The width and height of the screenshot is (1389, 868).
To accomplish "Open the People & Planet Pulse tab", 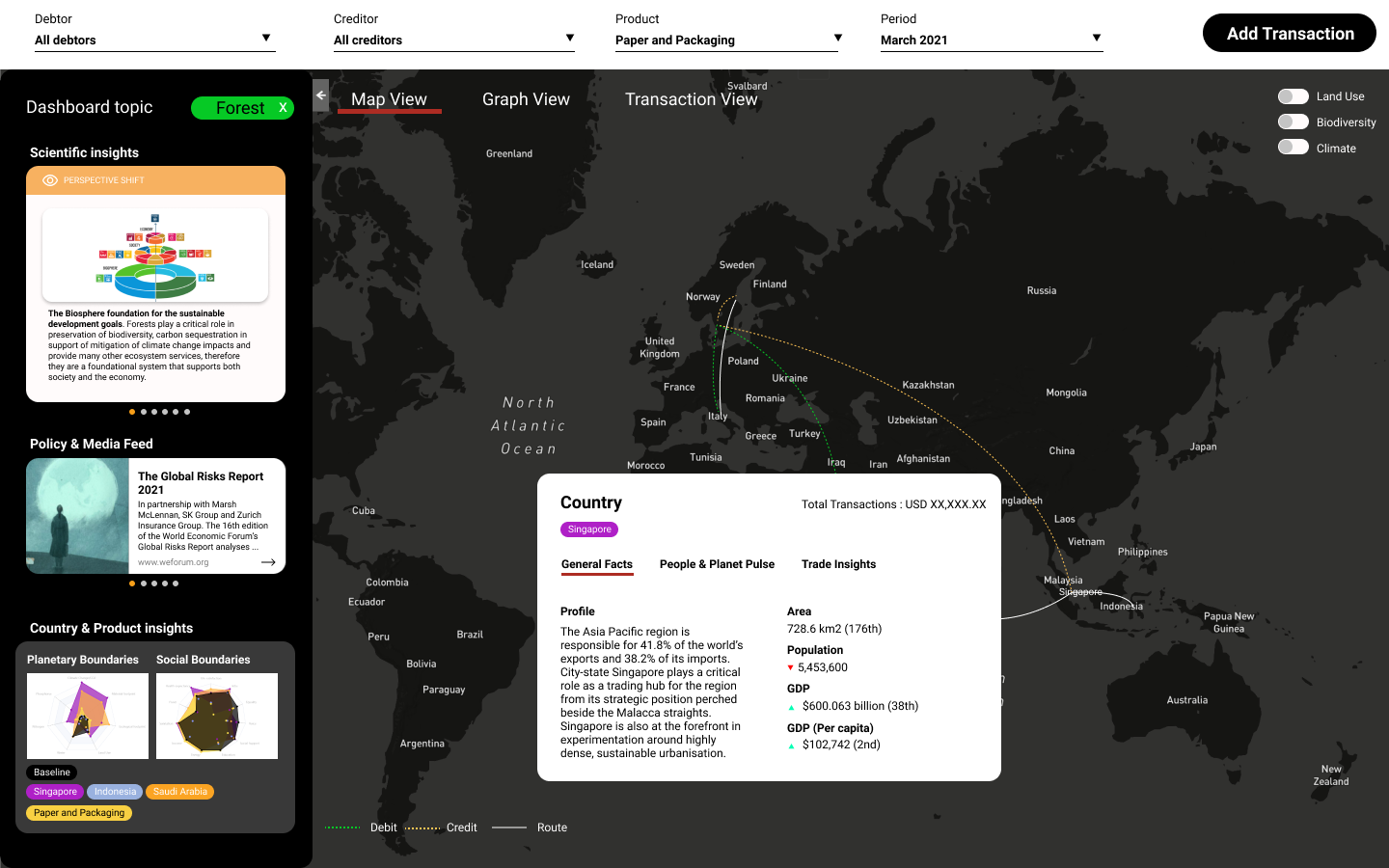I will pyautogui.click(x=717, y=564).
